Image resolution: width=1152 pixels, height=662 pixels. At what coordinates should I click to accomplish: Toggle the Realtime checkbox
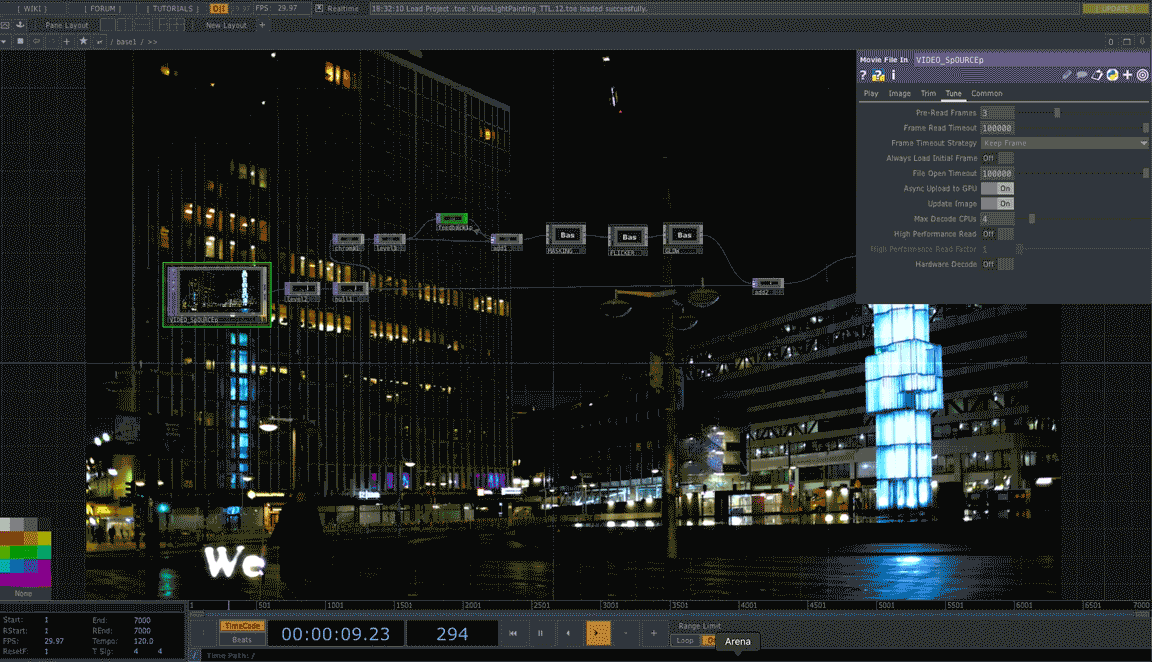tap(319, 9)
